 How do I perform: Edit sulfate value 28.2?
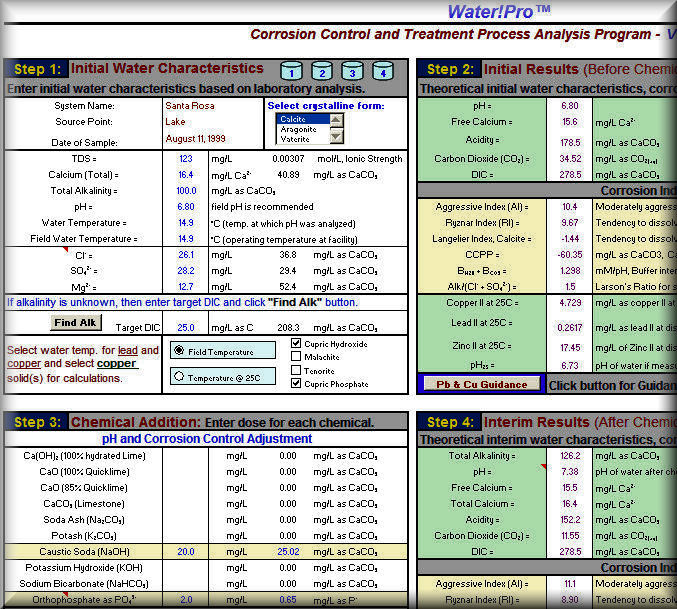(x=186, y=271)
